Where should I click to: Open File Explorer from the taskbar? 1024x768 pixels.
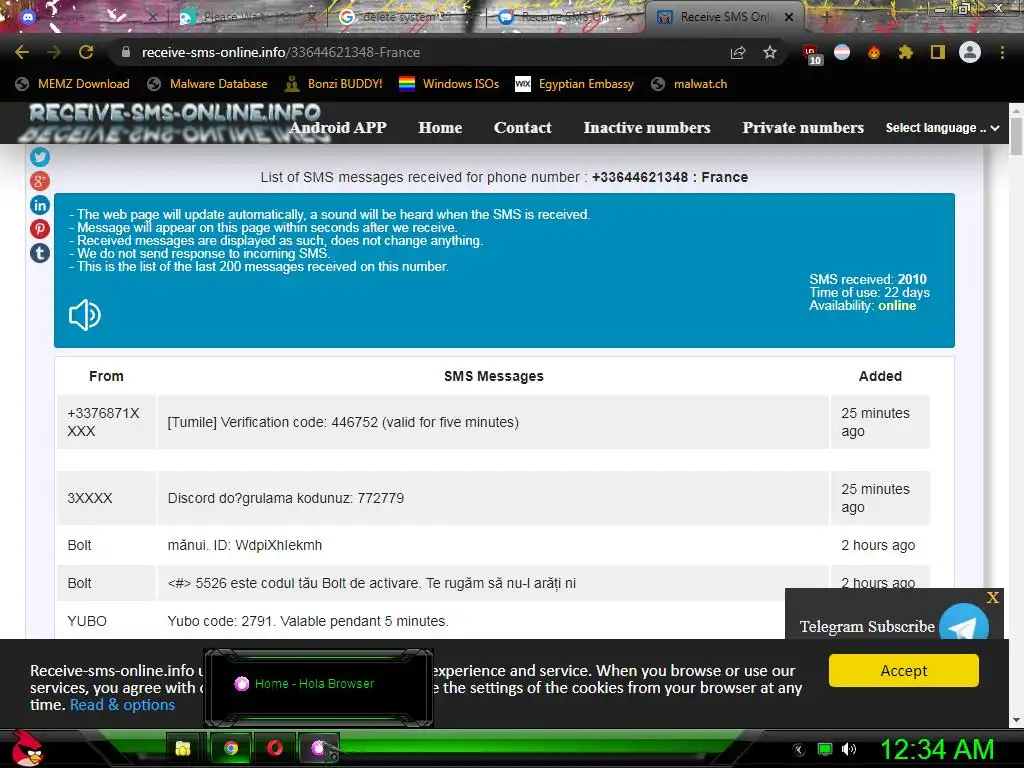[x=183, y=748]
